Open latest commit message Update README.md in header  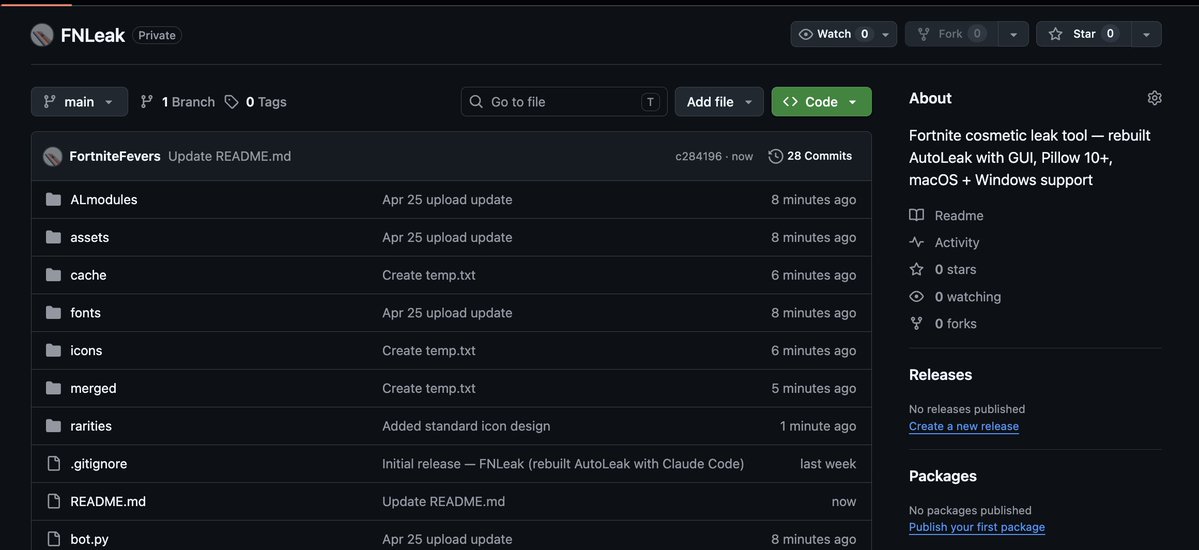[x=229, y=156]
